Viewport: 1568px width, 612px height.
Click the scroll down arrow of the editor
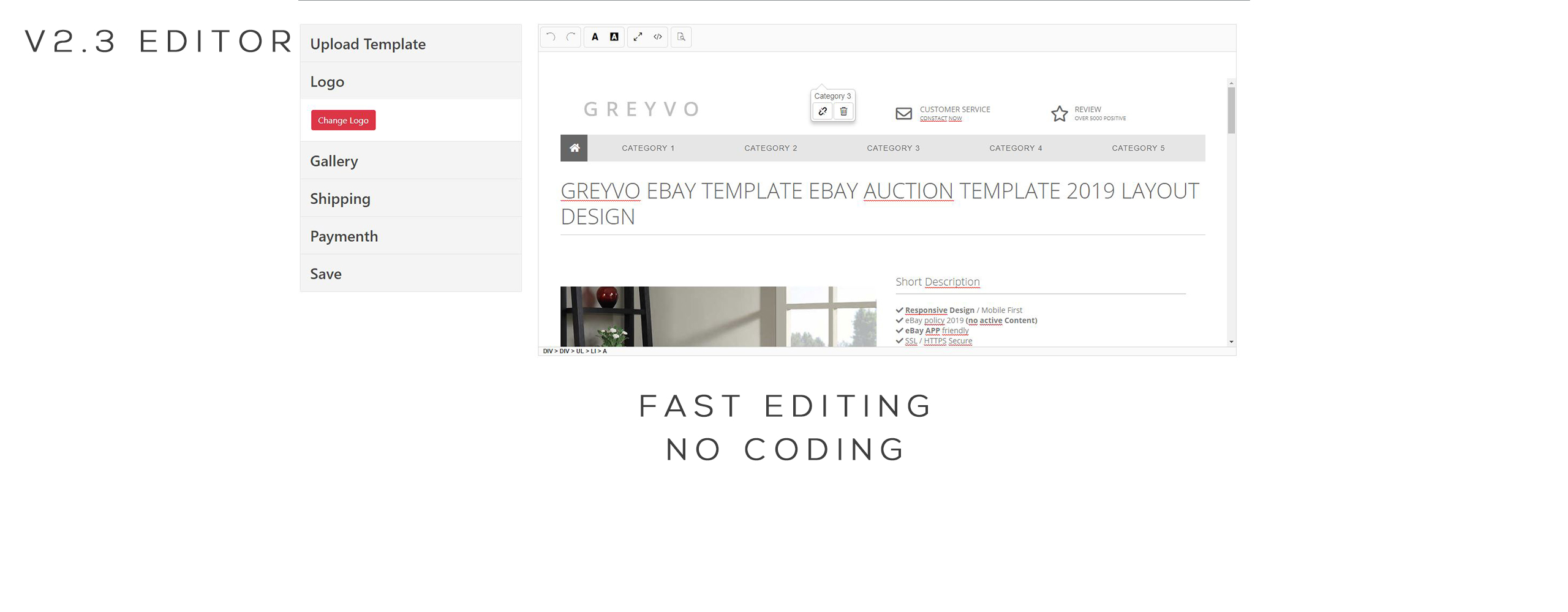(1231, 342)
